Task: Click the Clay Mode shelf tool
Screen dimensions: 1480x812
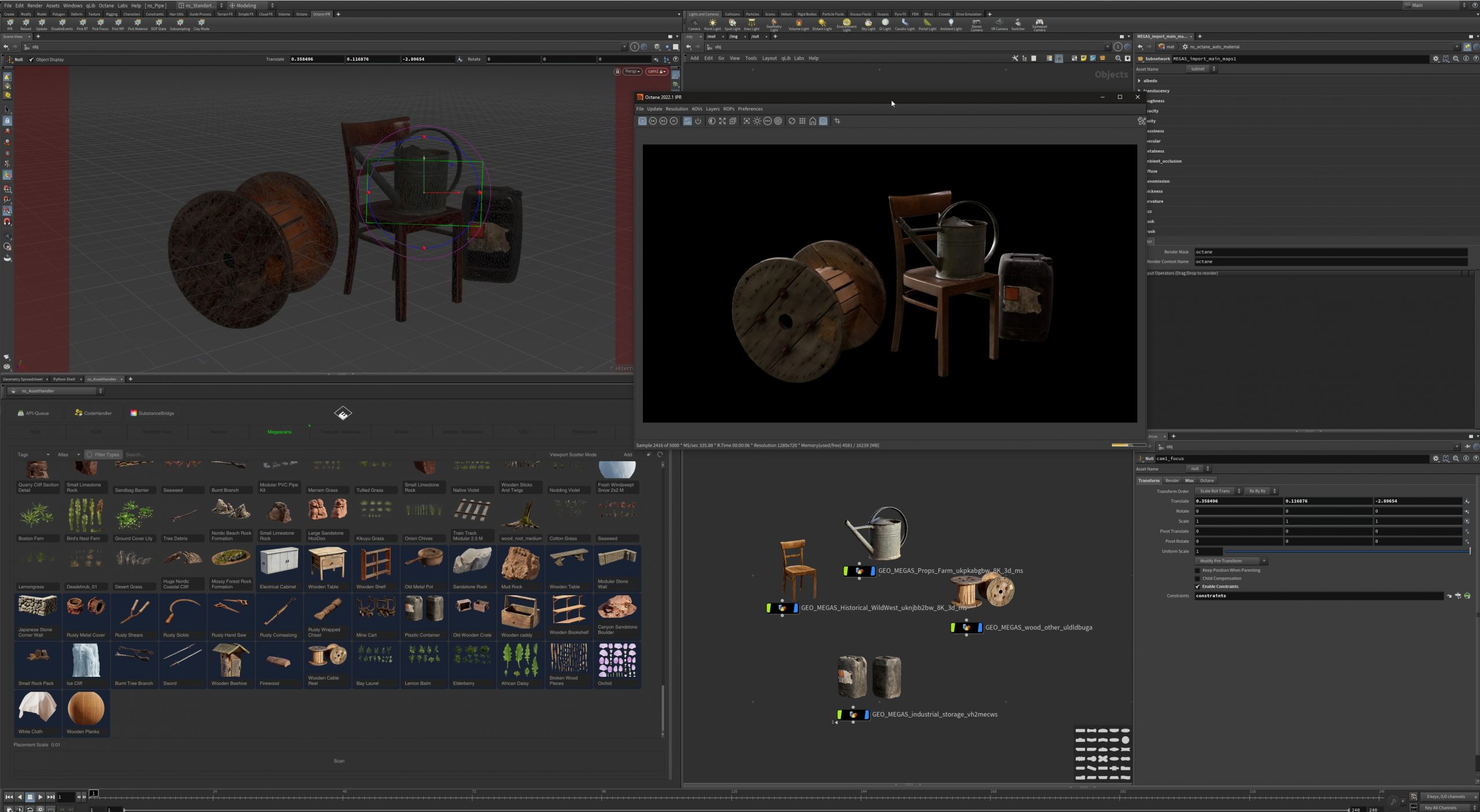Action: click(201, 24)
